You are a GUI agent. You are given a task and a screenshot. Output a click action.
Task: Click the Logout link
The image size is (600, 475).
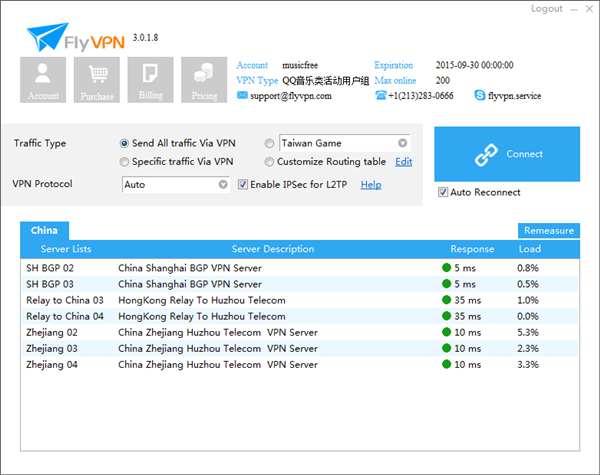(x=546, y=9)
